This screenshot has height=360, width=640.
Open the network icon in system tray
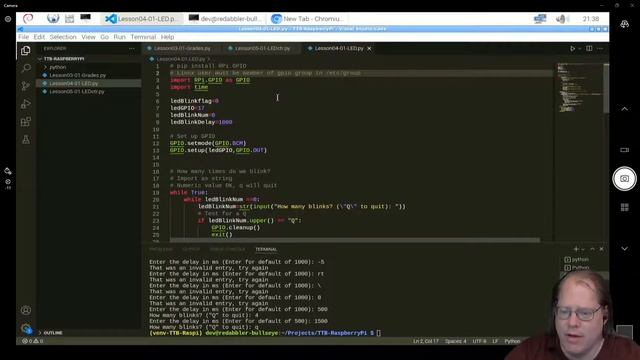pos(540,19)
